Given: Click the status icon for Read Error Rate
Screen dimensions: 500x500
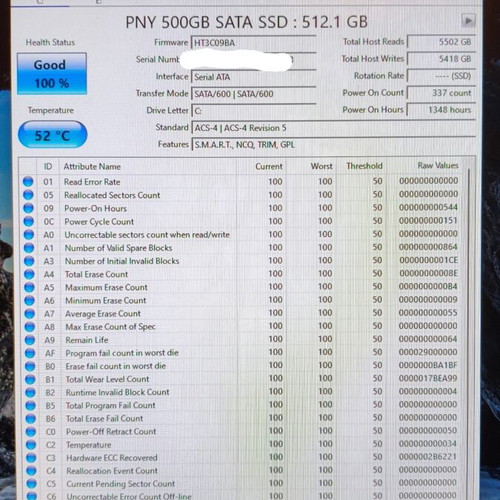Looking at the screenshot, I should (28, 182).
